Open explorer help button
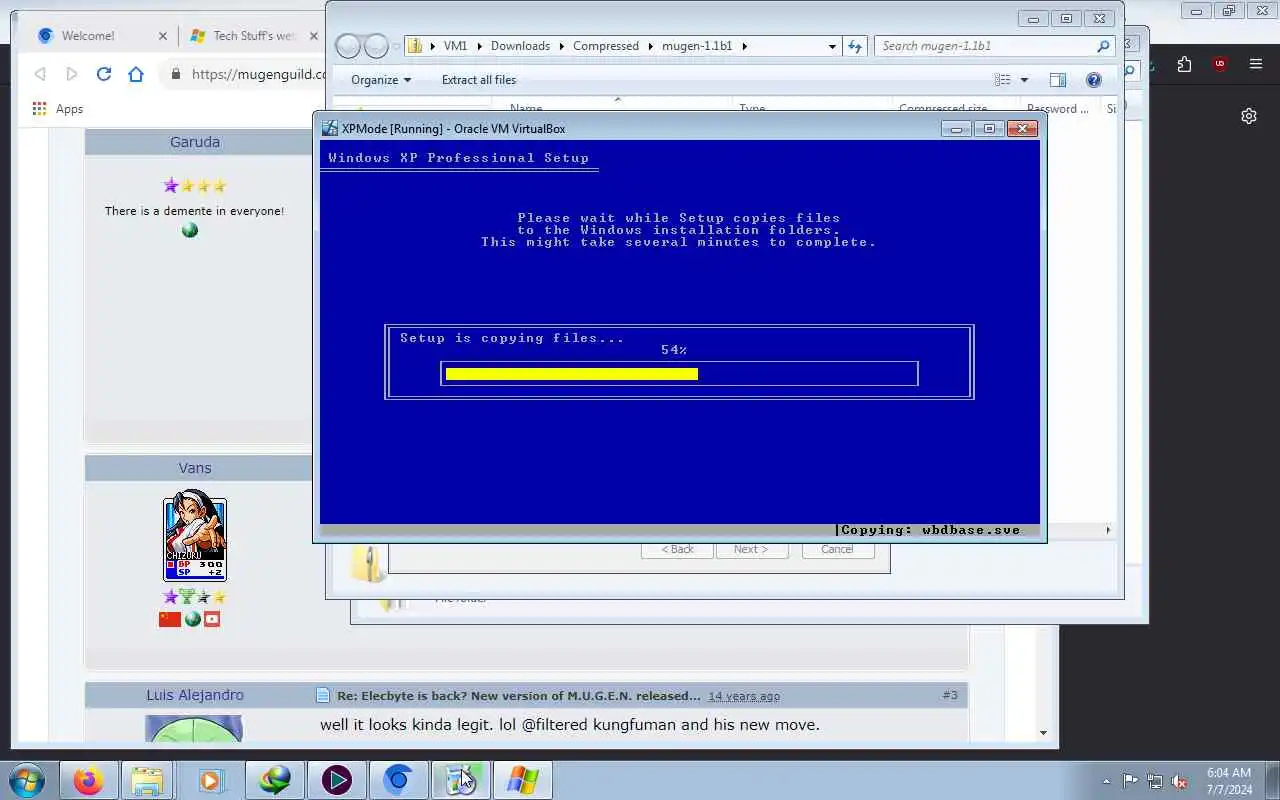This screenshot has height=800, width=1280. pos(1094,80)
